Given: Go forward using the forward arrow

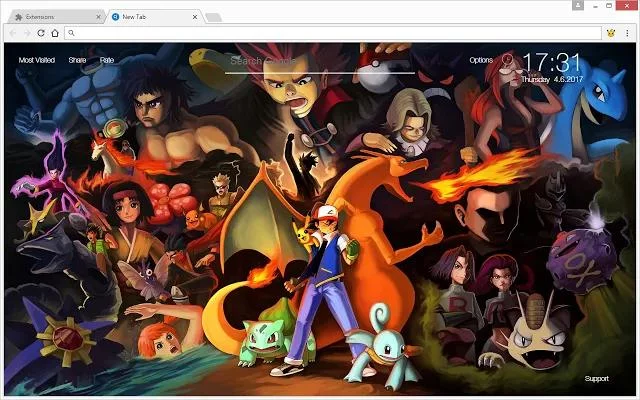Looking at the screenshot, I should [27, 33].
